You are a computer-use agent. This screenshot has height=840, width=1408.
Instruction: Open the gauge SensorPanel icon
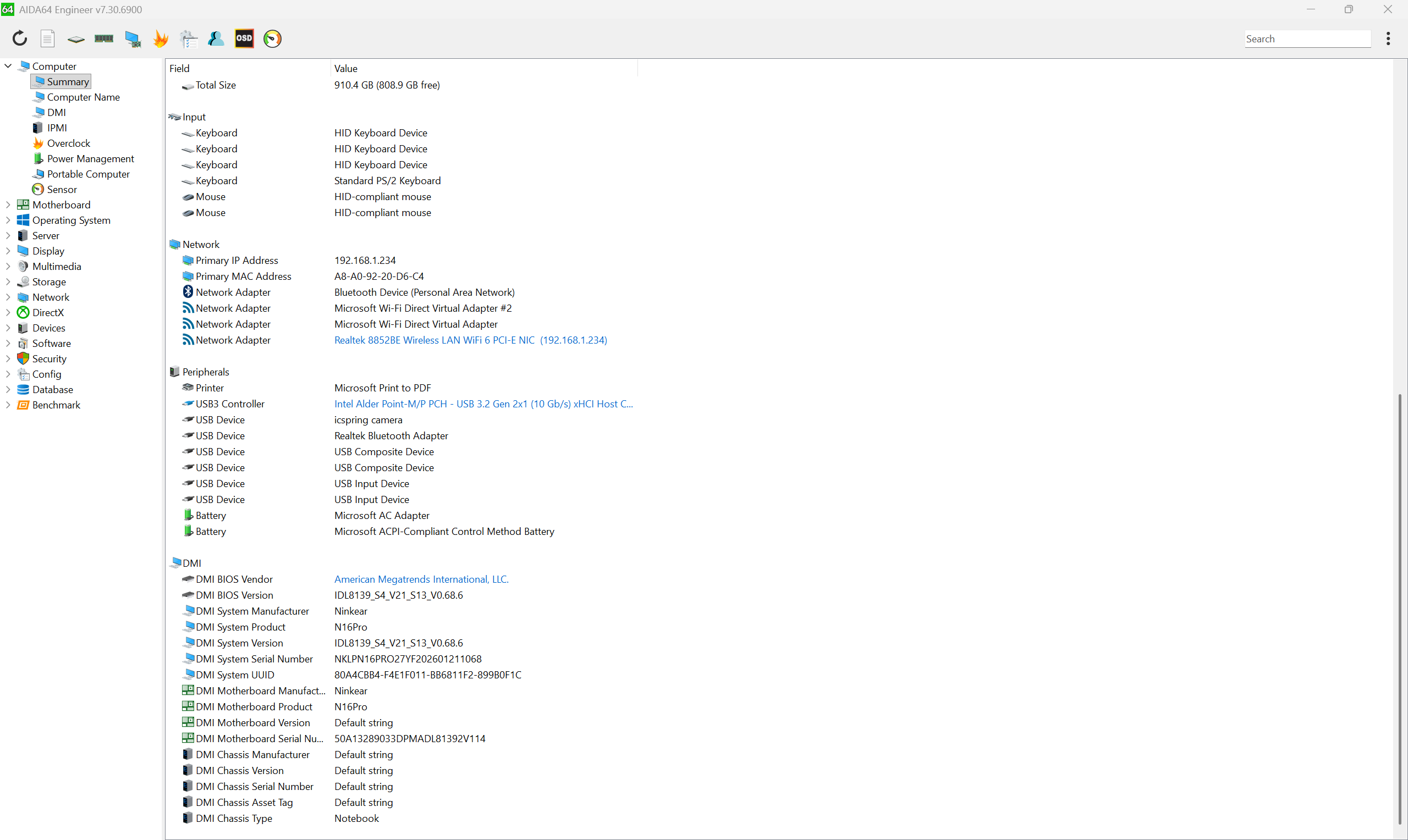pos(272,38)
